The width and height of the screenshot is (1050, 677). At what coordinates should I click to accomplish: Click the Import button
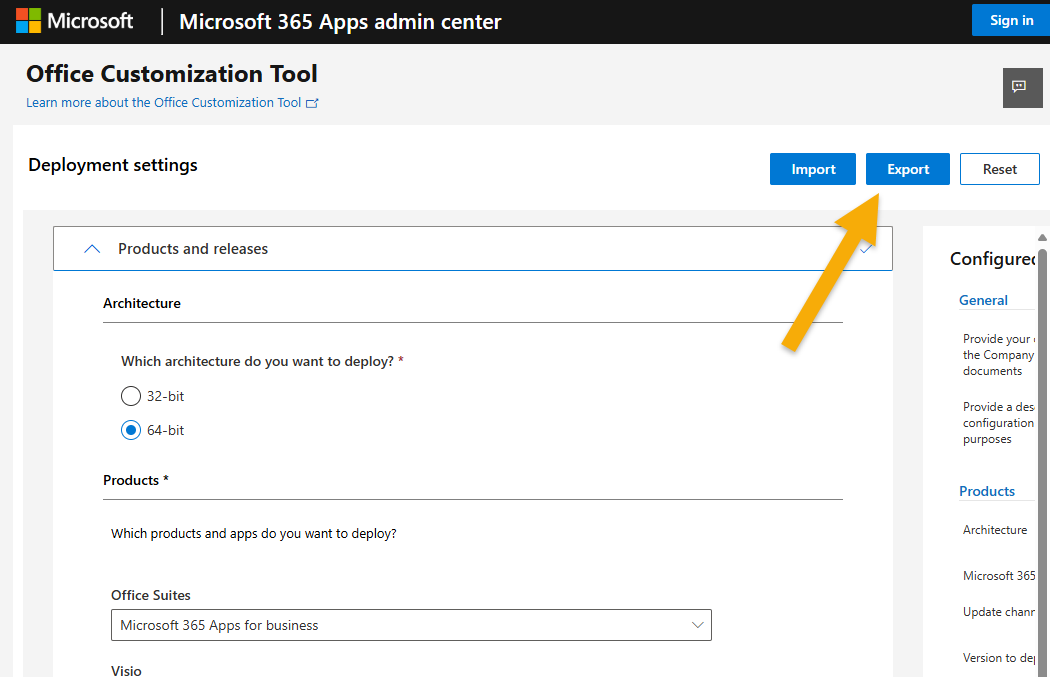click(x=812, y=168)
